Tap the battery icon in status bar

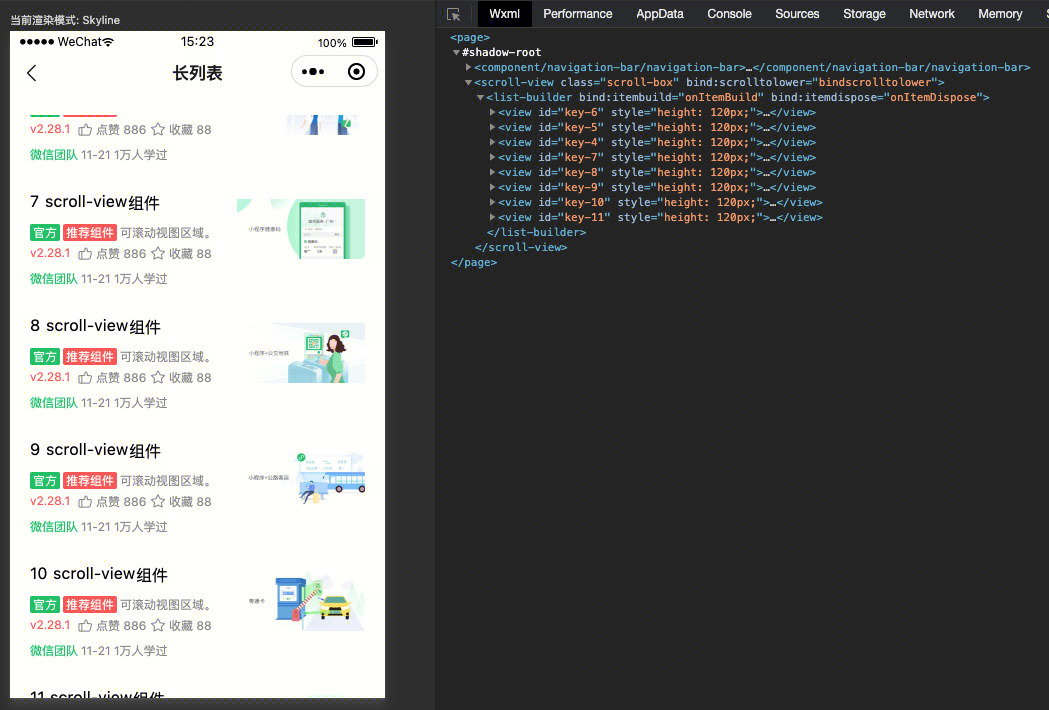point(365,42)
